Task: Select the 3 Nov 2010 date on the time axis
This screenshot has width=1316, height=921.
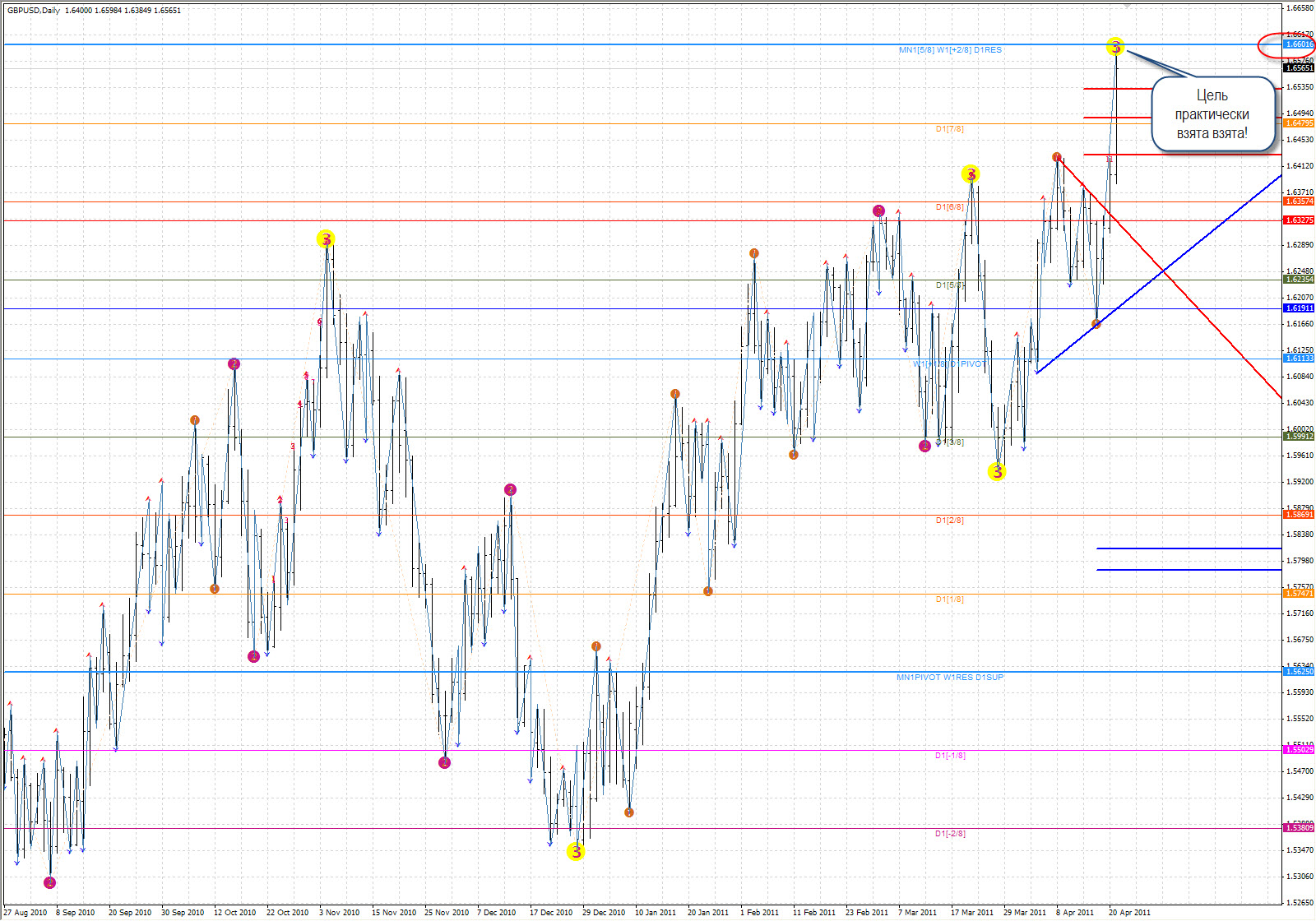Action: [339, 912]
